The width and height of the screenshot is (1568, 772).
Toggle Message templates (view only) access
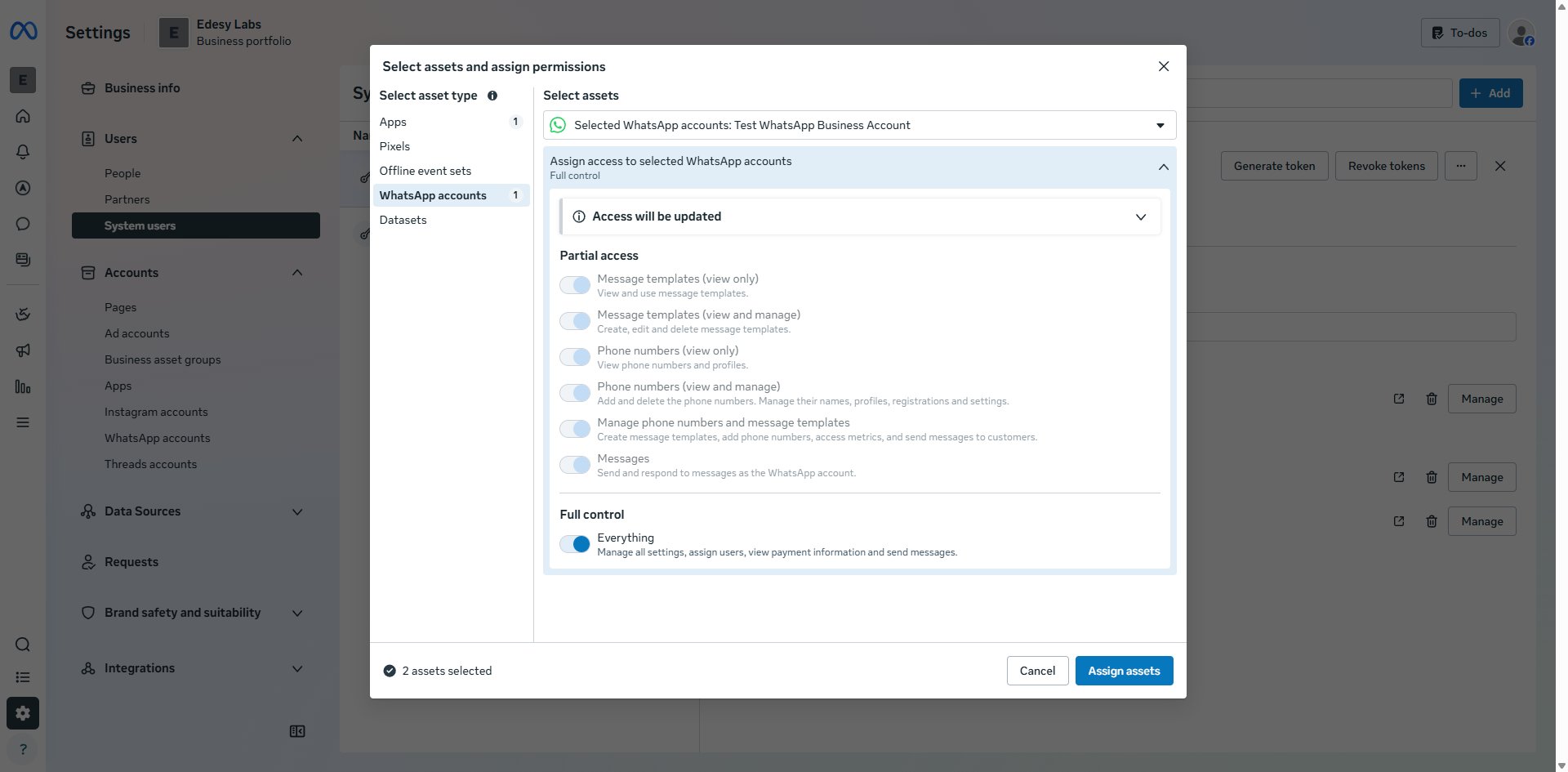pos(575,285)
